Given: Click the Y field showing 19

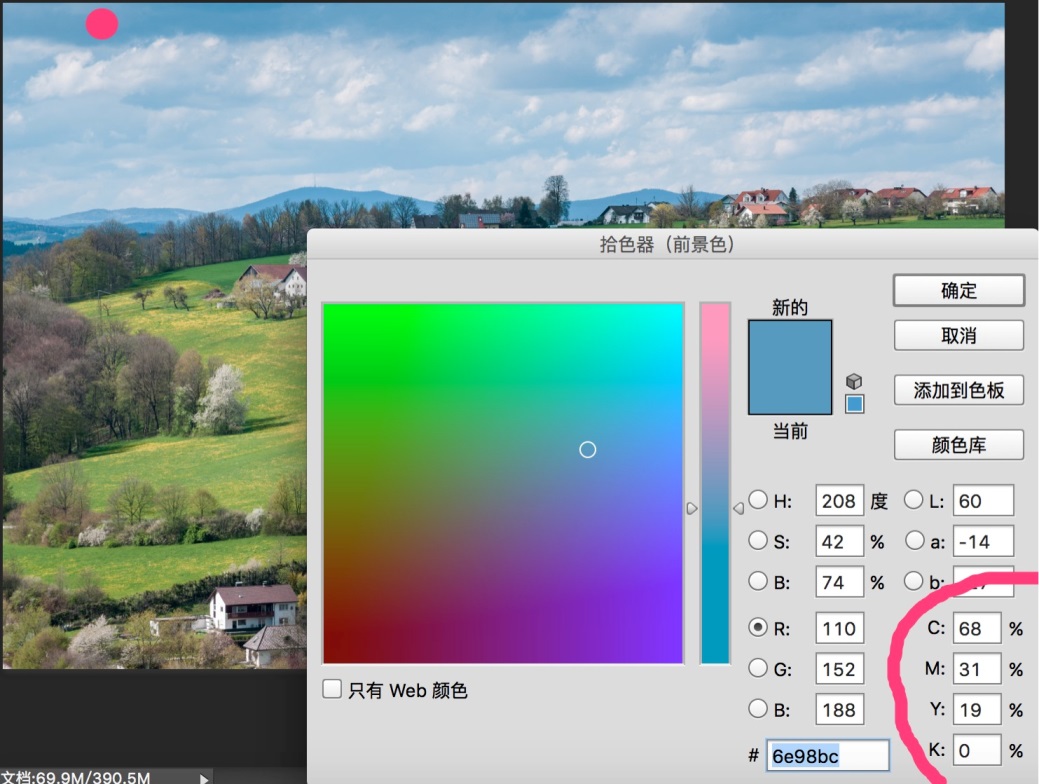Looking at the screenshot, I should point(977,710).
